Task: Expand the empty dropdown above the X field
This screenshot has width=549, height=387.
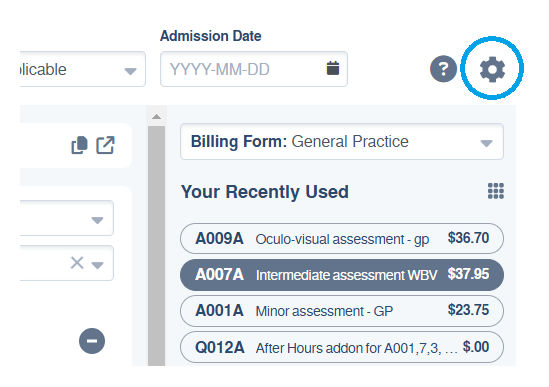Action: click(x=67, y=218)
